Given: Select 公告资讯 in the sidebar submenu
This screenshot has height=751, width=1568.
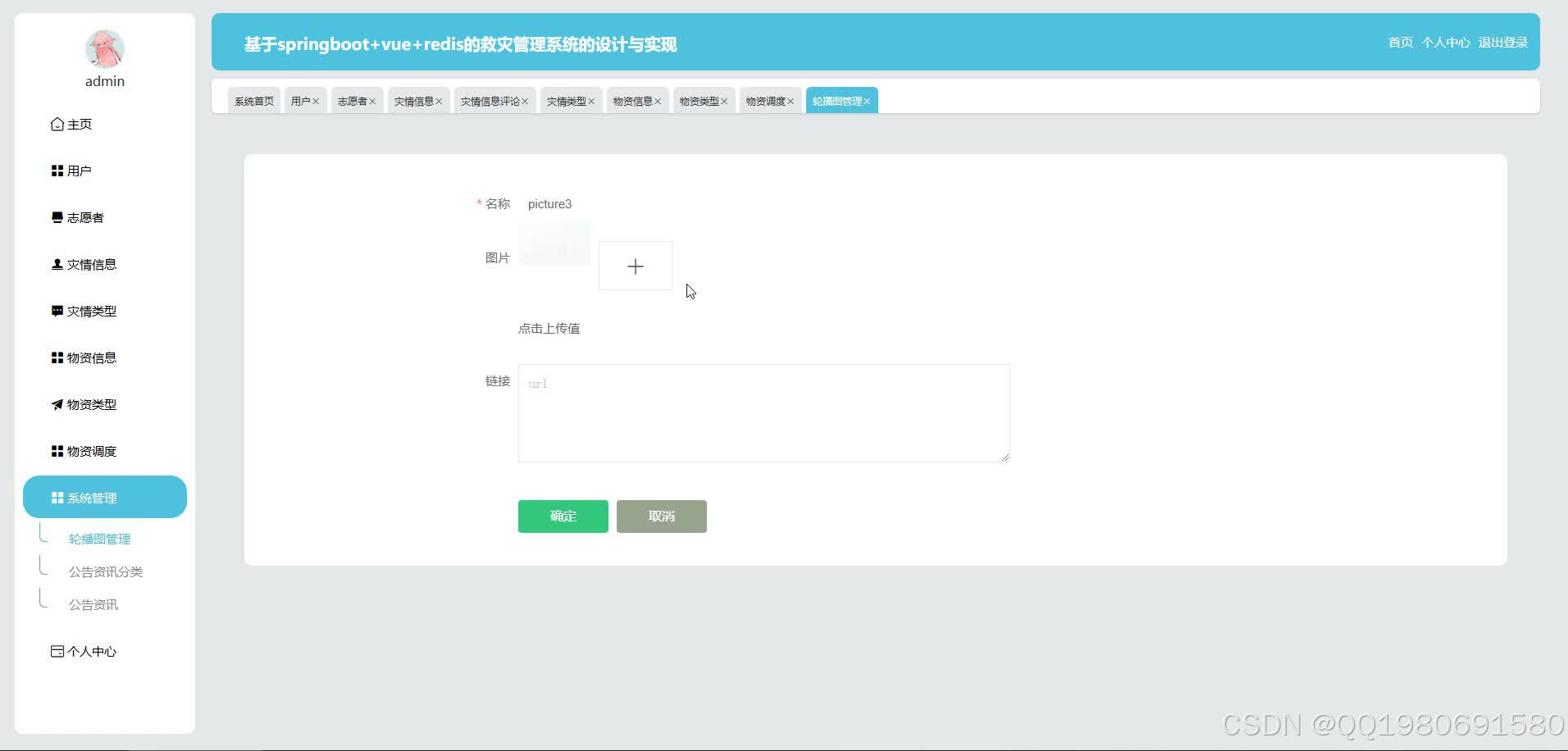Looking at the screenshot, I should (93, 603).
